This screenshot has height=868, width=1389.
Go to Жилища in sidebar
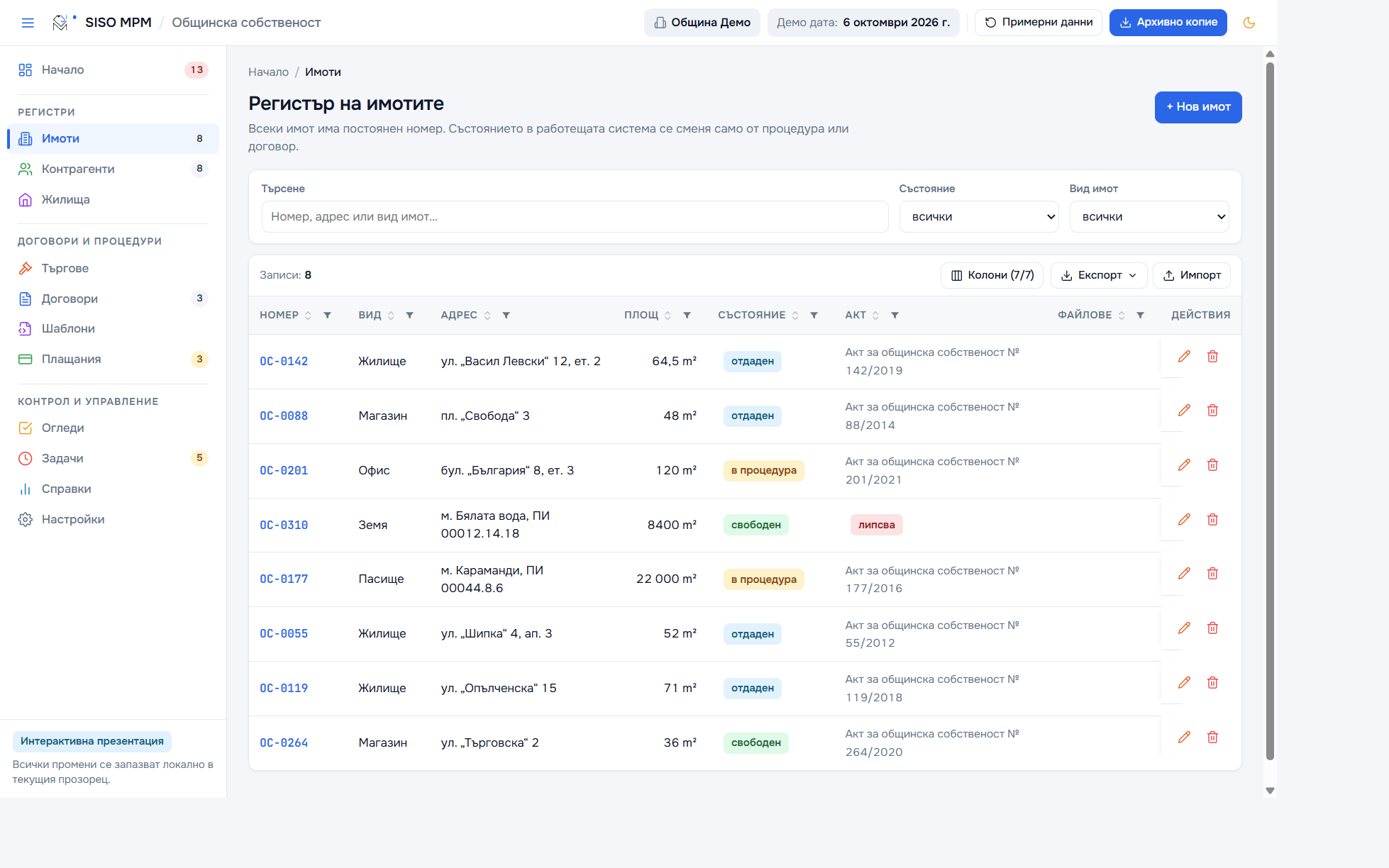tap(113, 199)
